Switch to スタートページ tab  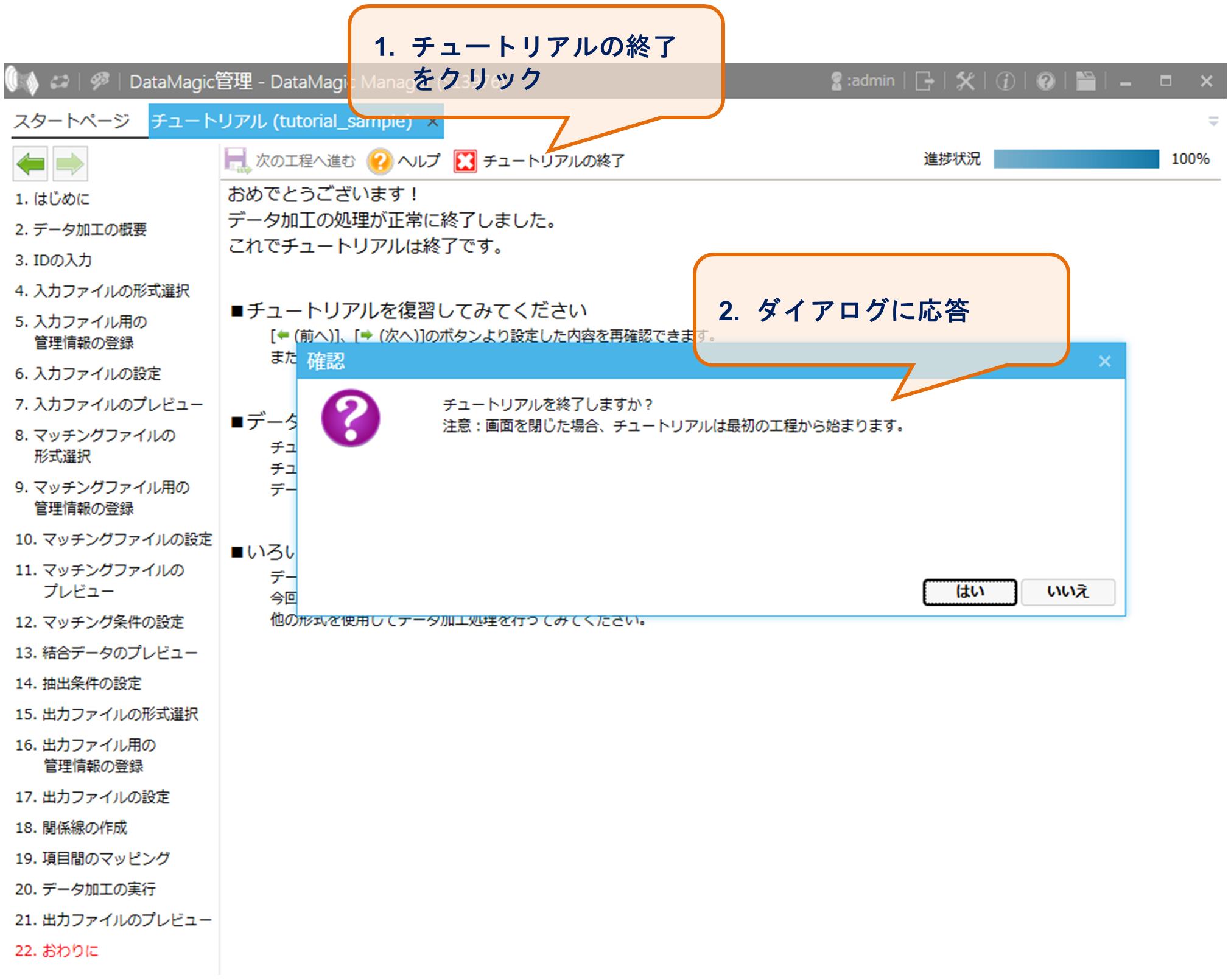pyautogui.click(x=72, y=121)
